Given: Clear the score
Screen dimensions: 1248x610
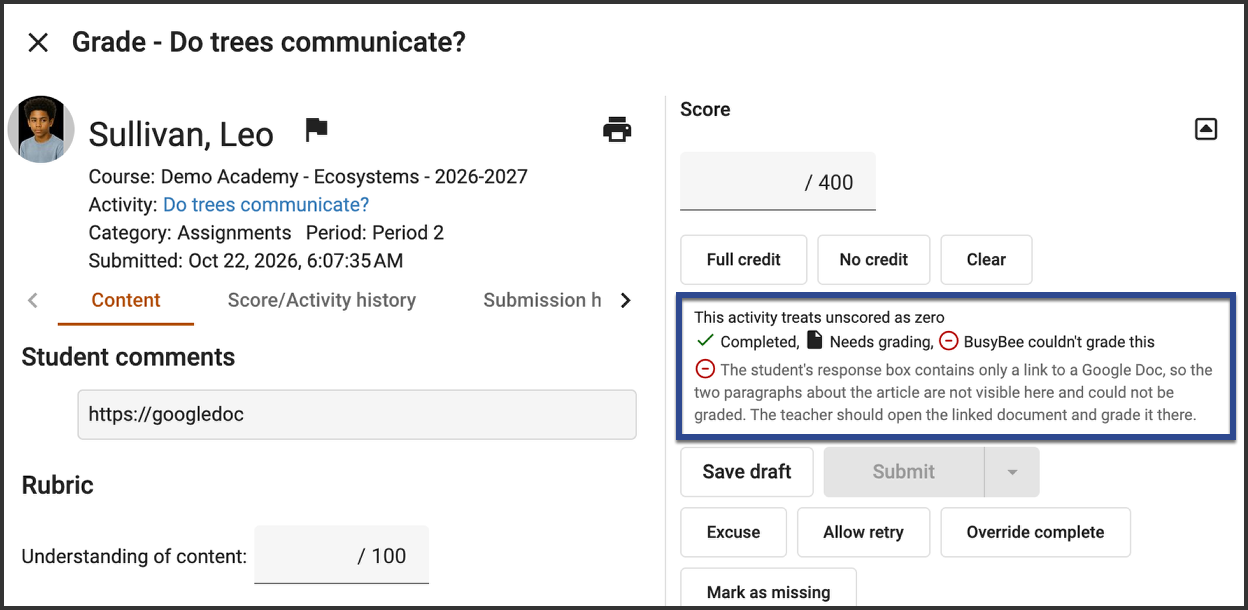Looking at the screenshot, I should click(986, 260).
